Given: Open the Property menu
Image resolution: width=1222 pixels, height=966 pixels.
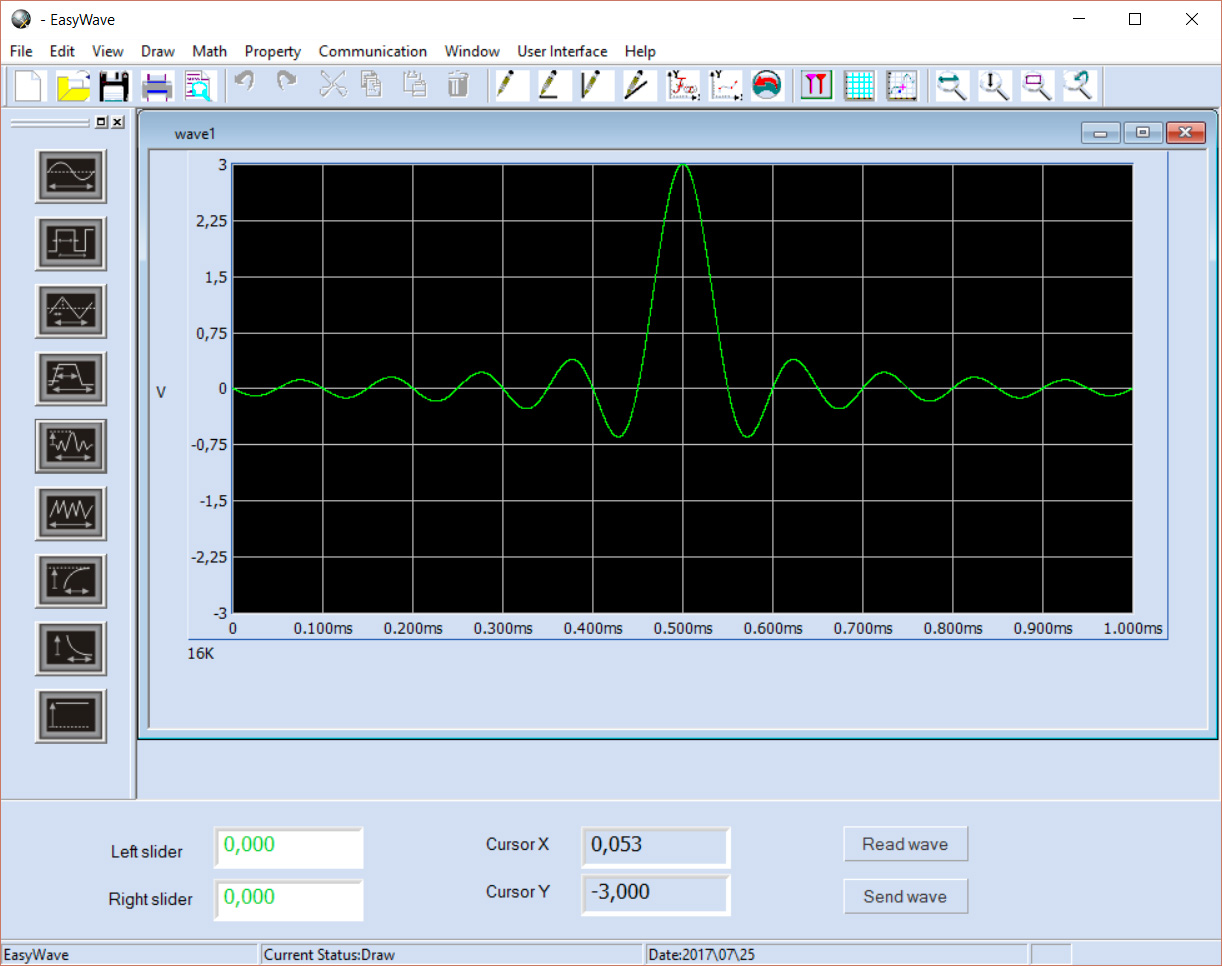Looking at the screenshot, I should (273, 51).
